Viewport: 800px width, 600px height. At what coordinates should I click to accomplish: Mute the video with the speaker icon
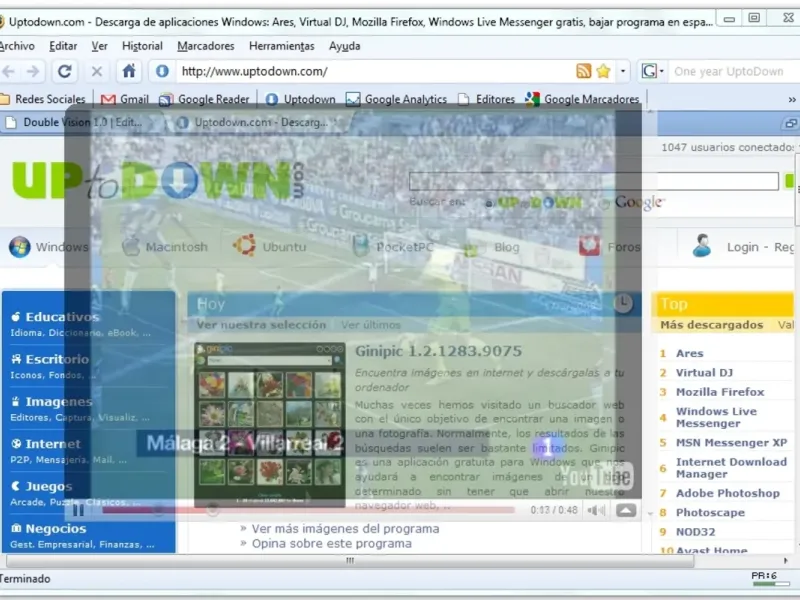pyautogui.click(x=595, y=510)
